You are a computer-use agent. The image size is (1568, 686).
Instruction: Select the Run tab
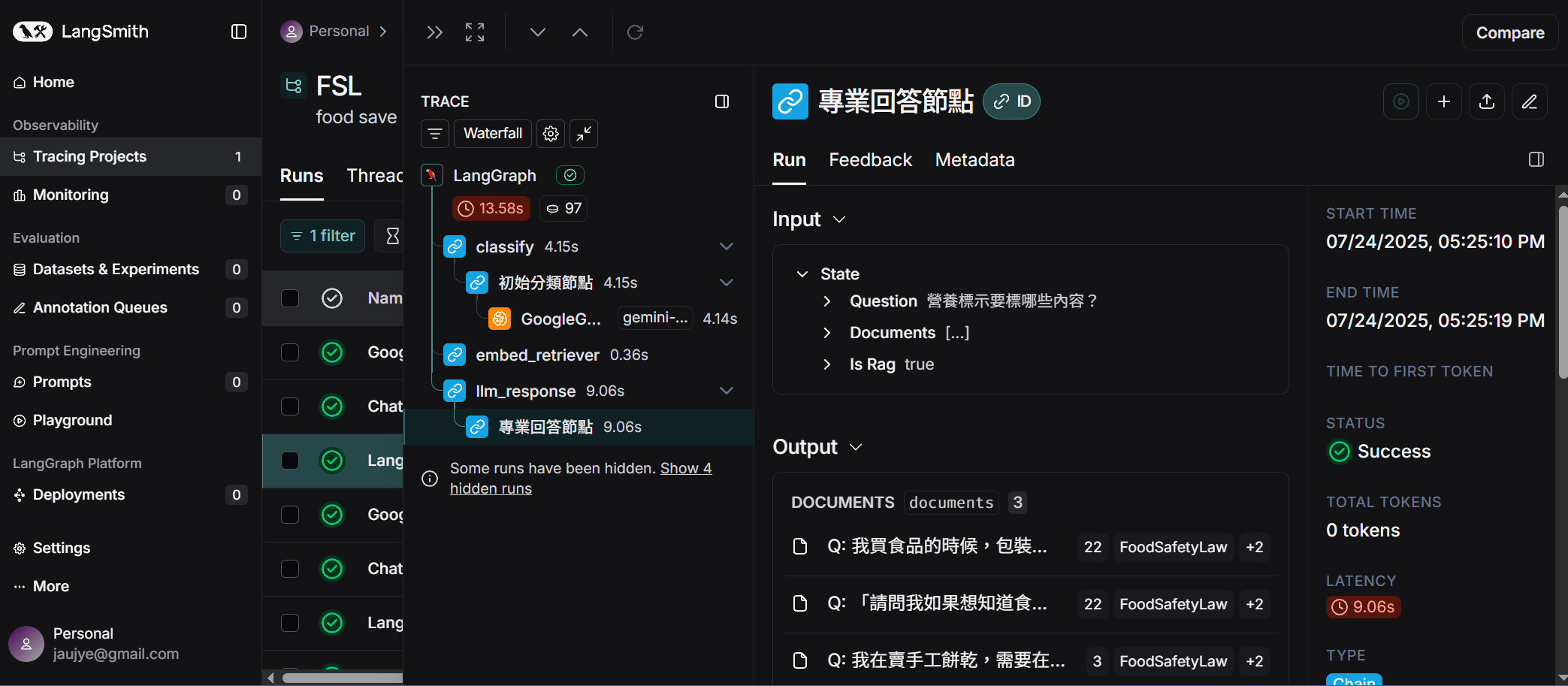pos(789,160)
